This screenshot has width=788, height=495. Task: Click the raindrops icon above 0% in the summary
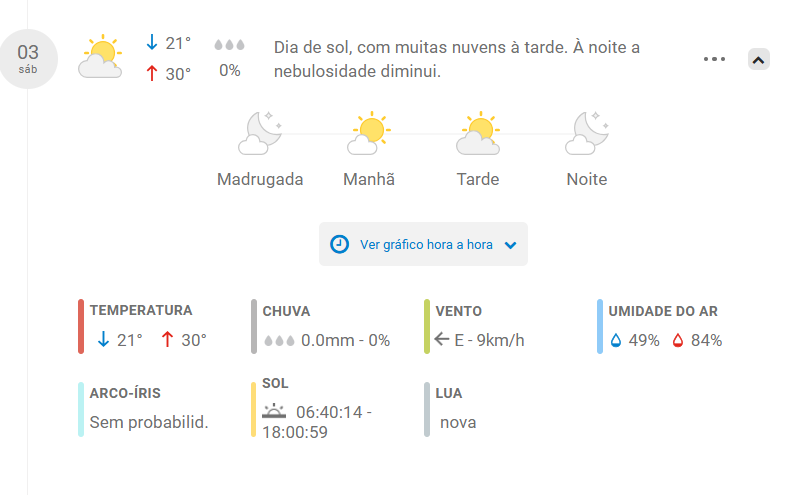pyautogui.click(x=229, y=45)
